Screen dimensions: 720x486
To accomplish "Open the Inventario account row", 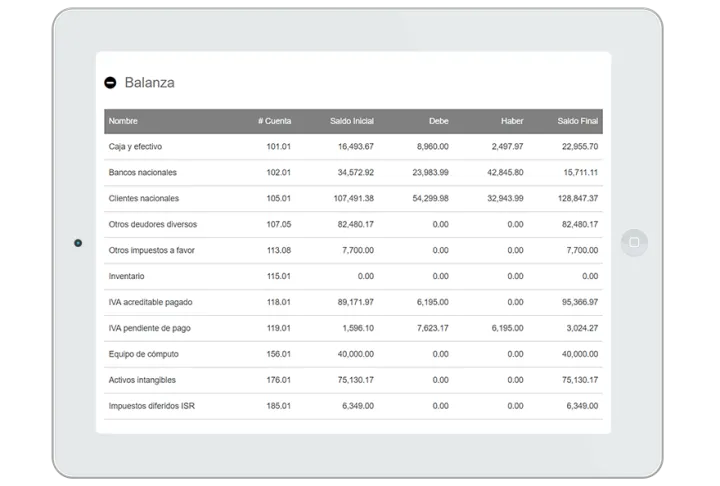I will point(127,276).
